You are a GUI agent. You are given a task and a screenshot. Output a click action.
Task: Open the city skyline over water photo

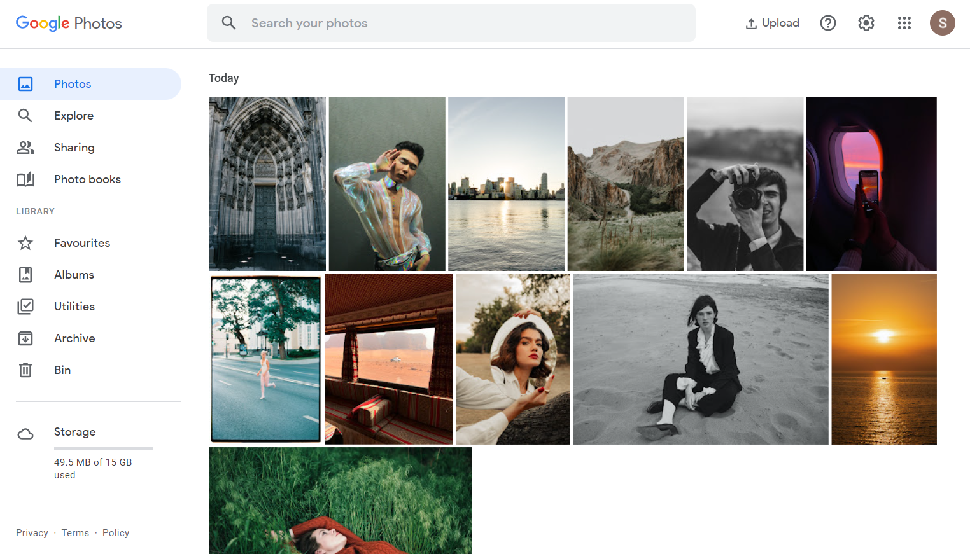click(507, 184)
